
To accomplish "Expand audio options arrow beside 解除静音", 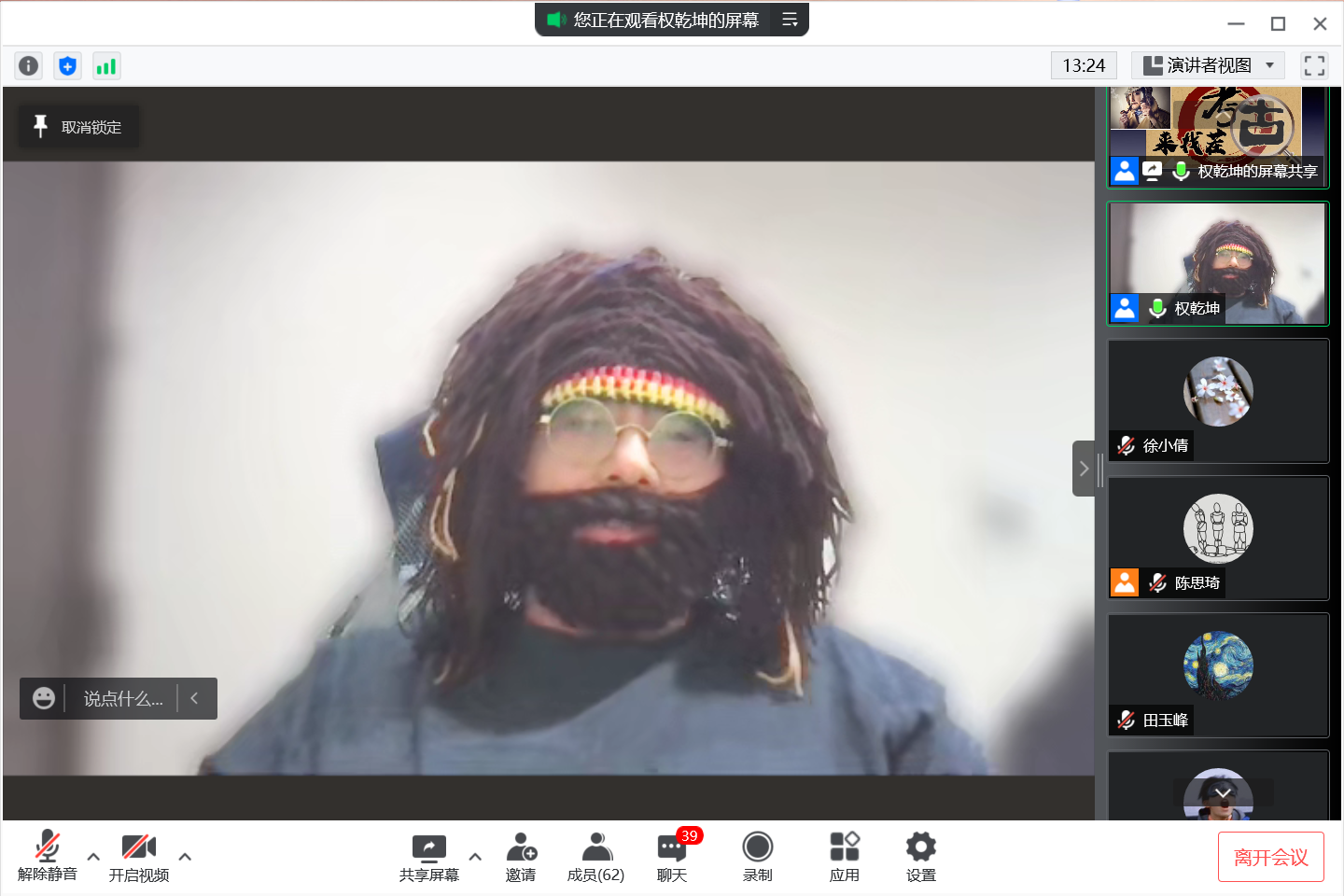I will 93,856.
